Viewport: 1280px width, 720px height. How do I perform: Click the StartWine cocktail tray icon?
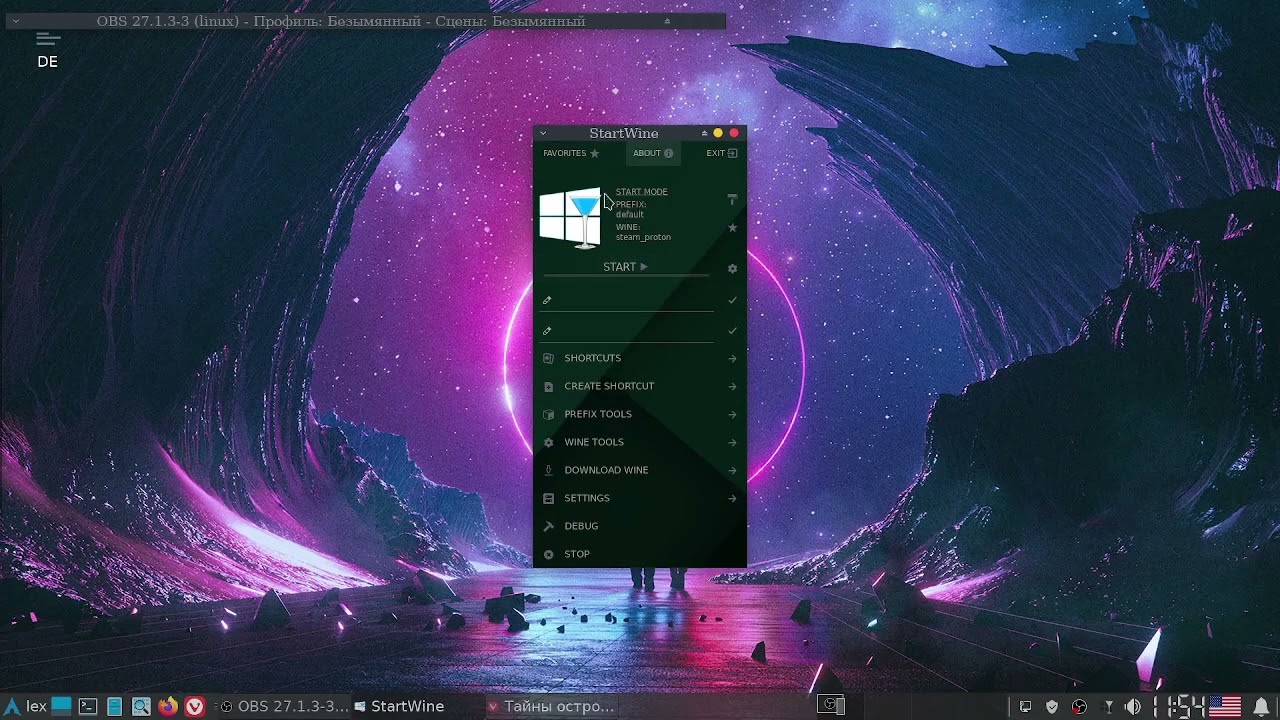[x=1108, y=707]
